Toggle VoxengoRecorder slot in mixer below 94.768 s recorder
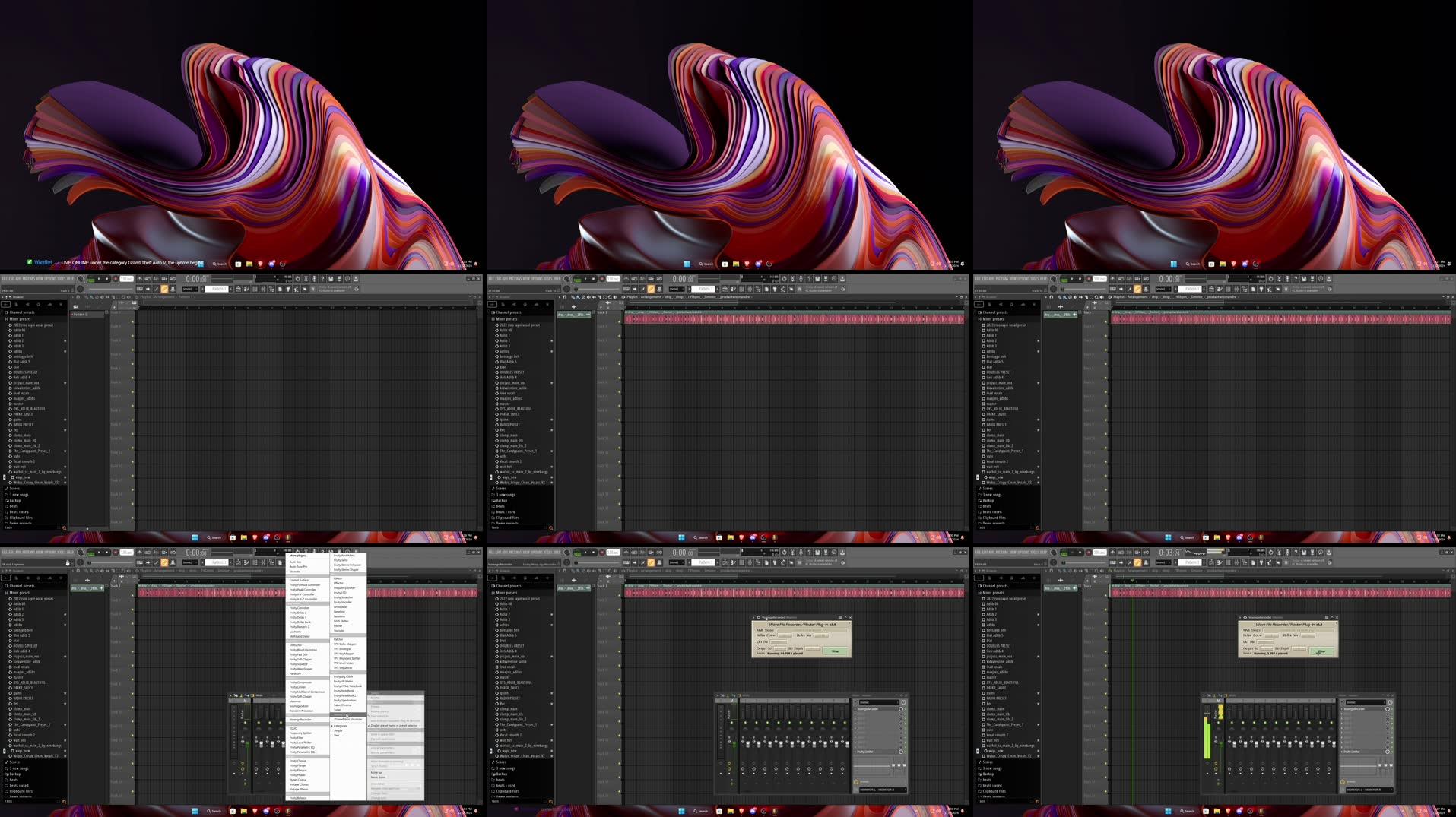 pyautogui.click(x=901, y=709)
